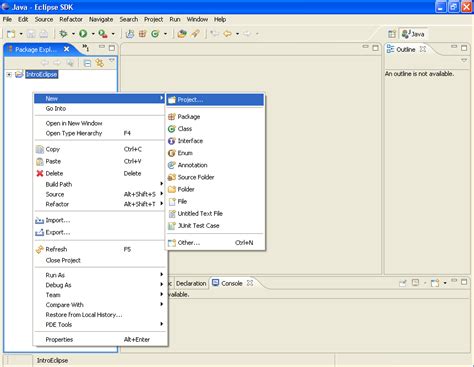Close the Console view tab
Screen dimensions: 474x367
click(250, 283)
